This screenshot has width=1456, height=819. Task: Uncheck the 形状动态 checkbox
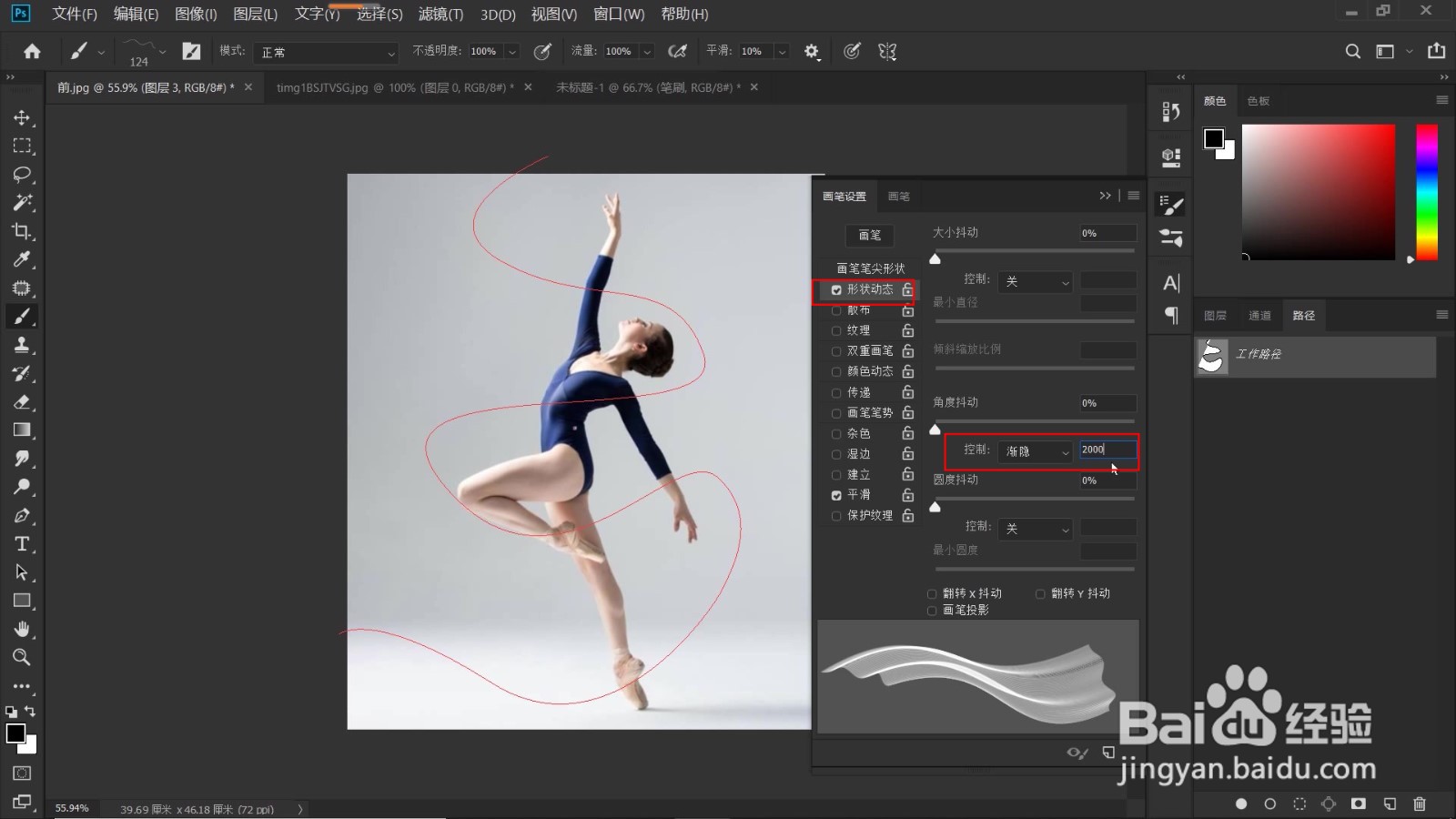point(836,289)
